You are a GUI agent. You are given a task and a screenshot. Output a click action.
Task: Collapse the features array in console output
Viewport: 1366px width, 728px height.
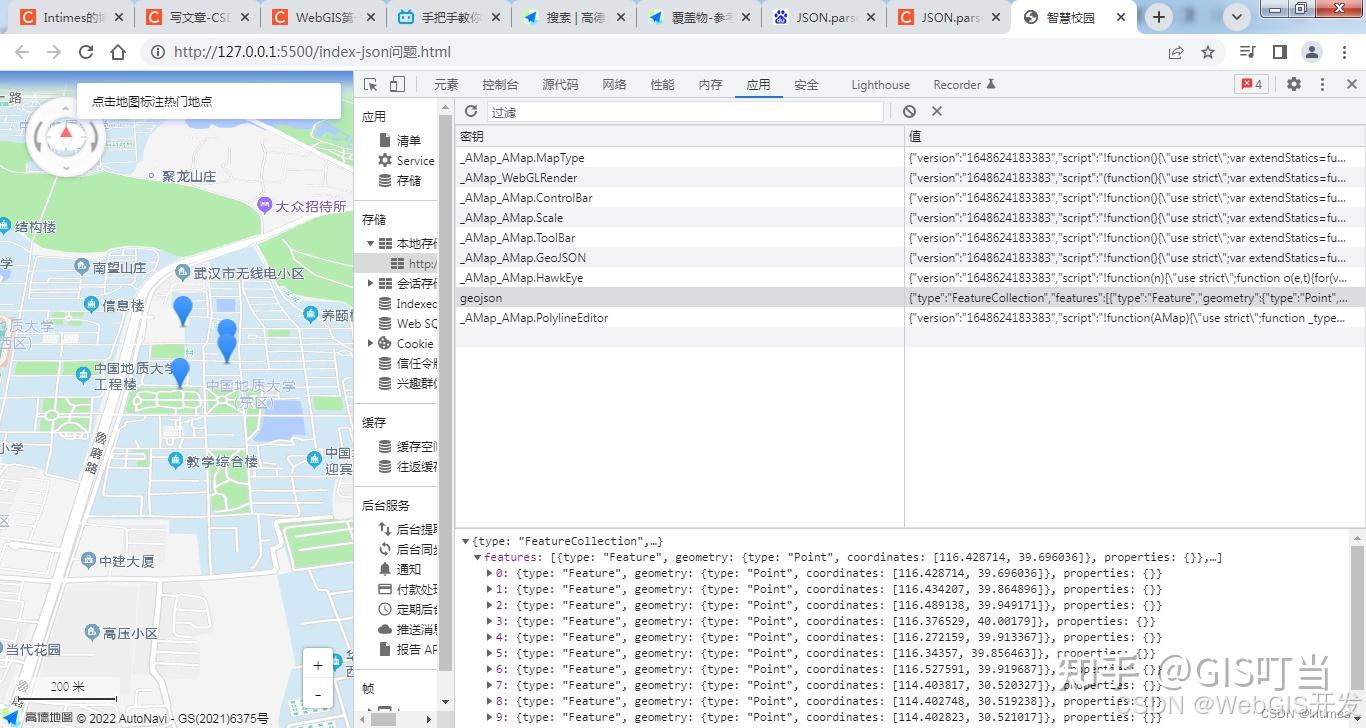click(478, 557)
